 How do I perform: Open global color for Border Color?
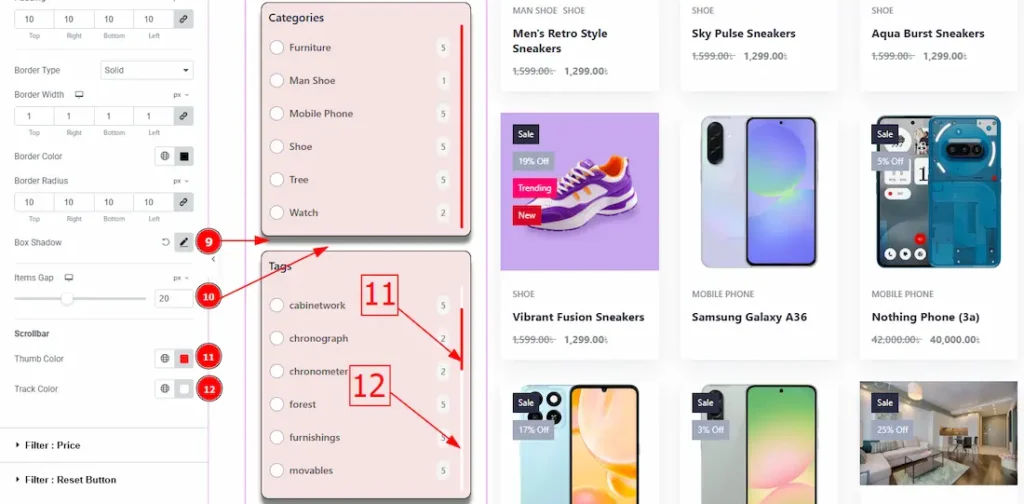(x=165, y=156)
